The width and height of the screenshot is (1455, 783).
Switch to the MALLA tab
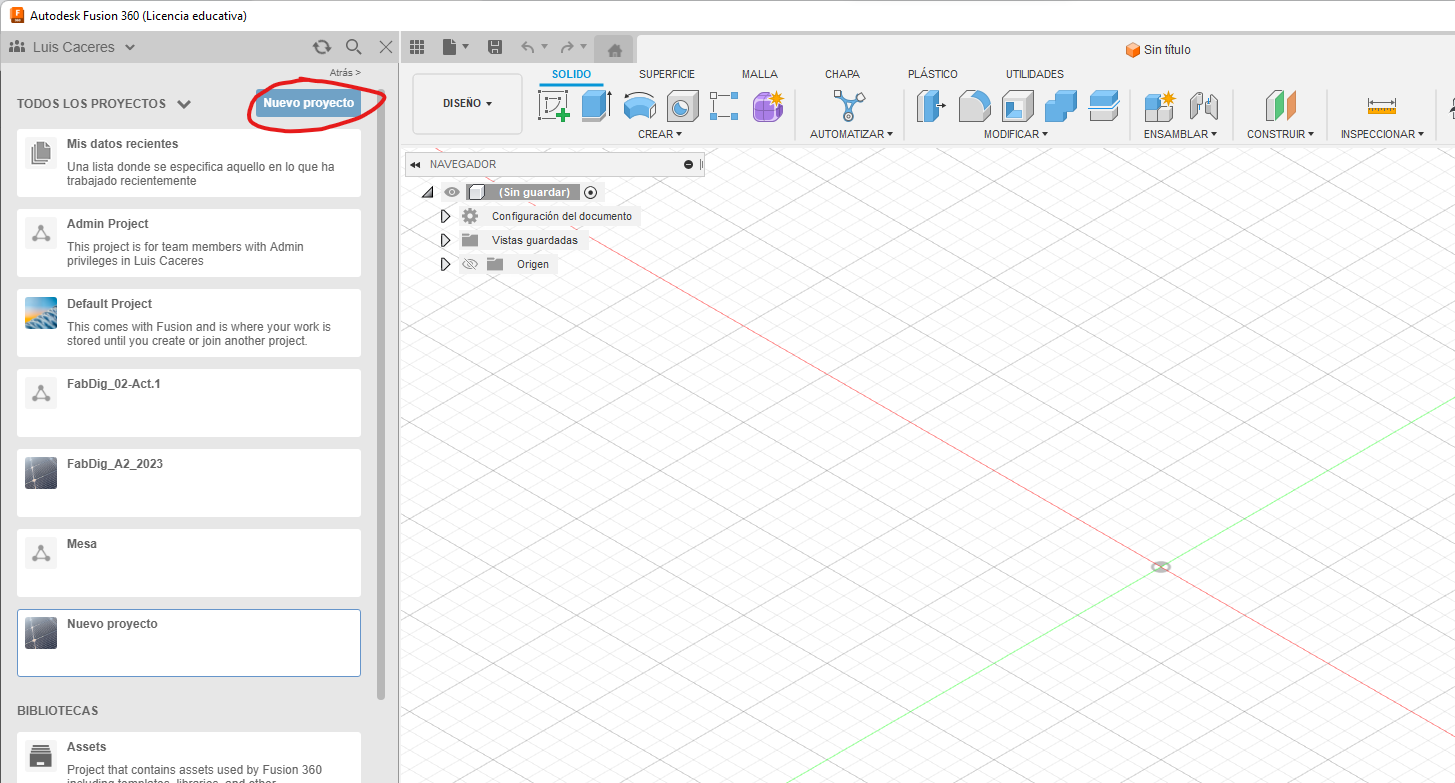pos(760,74)
